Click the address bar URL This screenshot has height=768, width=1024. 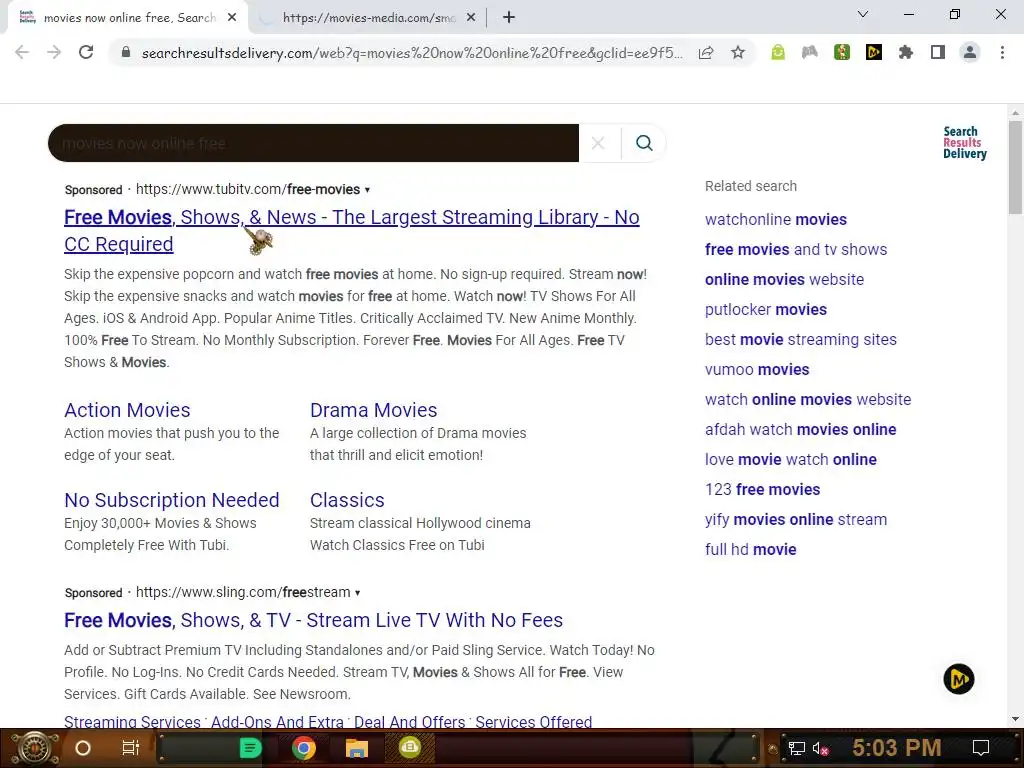pyautogui.click(x=411, y=53)
